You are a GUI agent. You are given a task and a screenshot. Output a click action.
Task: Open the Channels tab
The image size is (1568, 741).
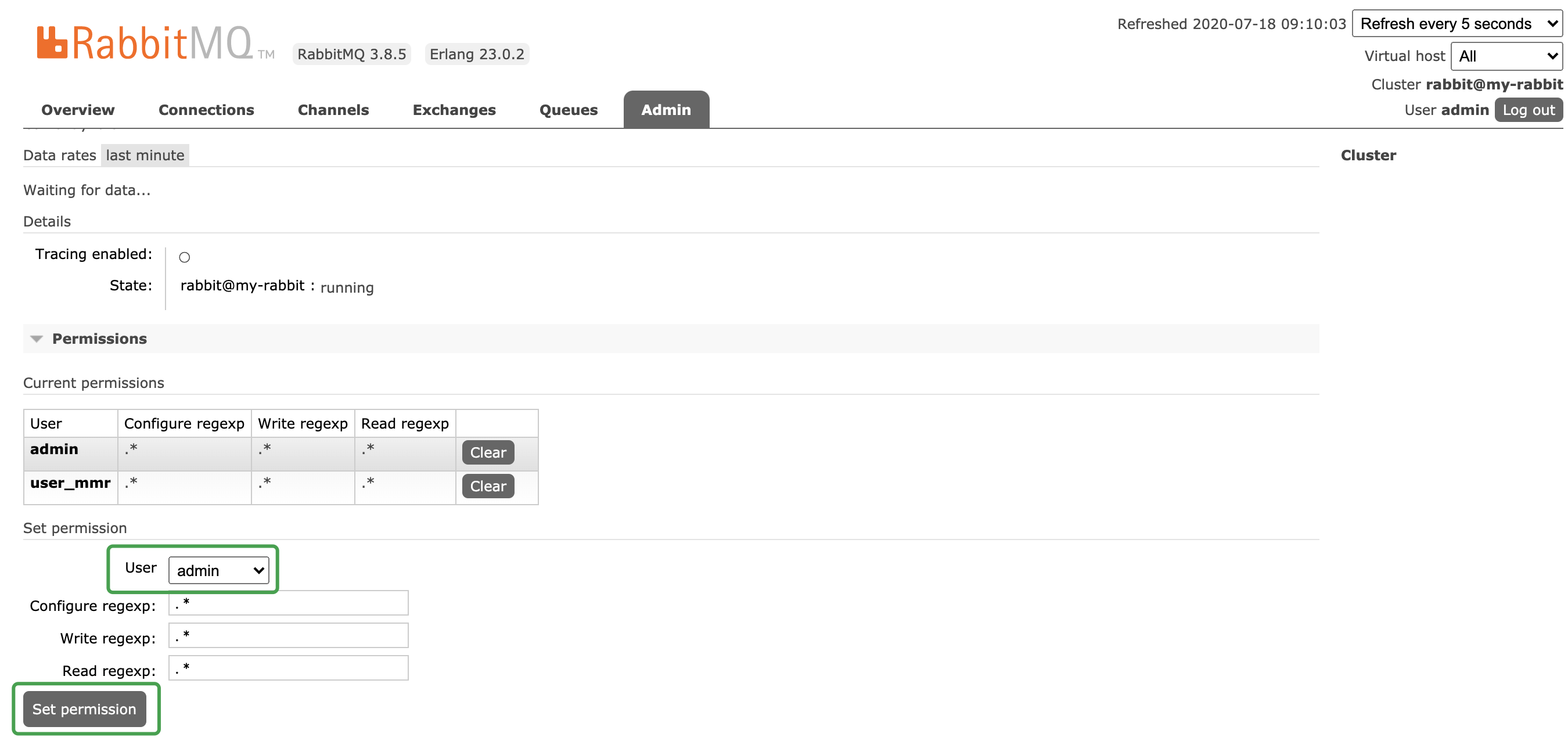pyautogui.click(x=333, y=110)
